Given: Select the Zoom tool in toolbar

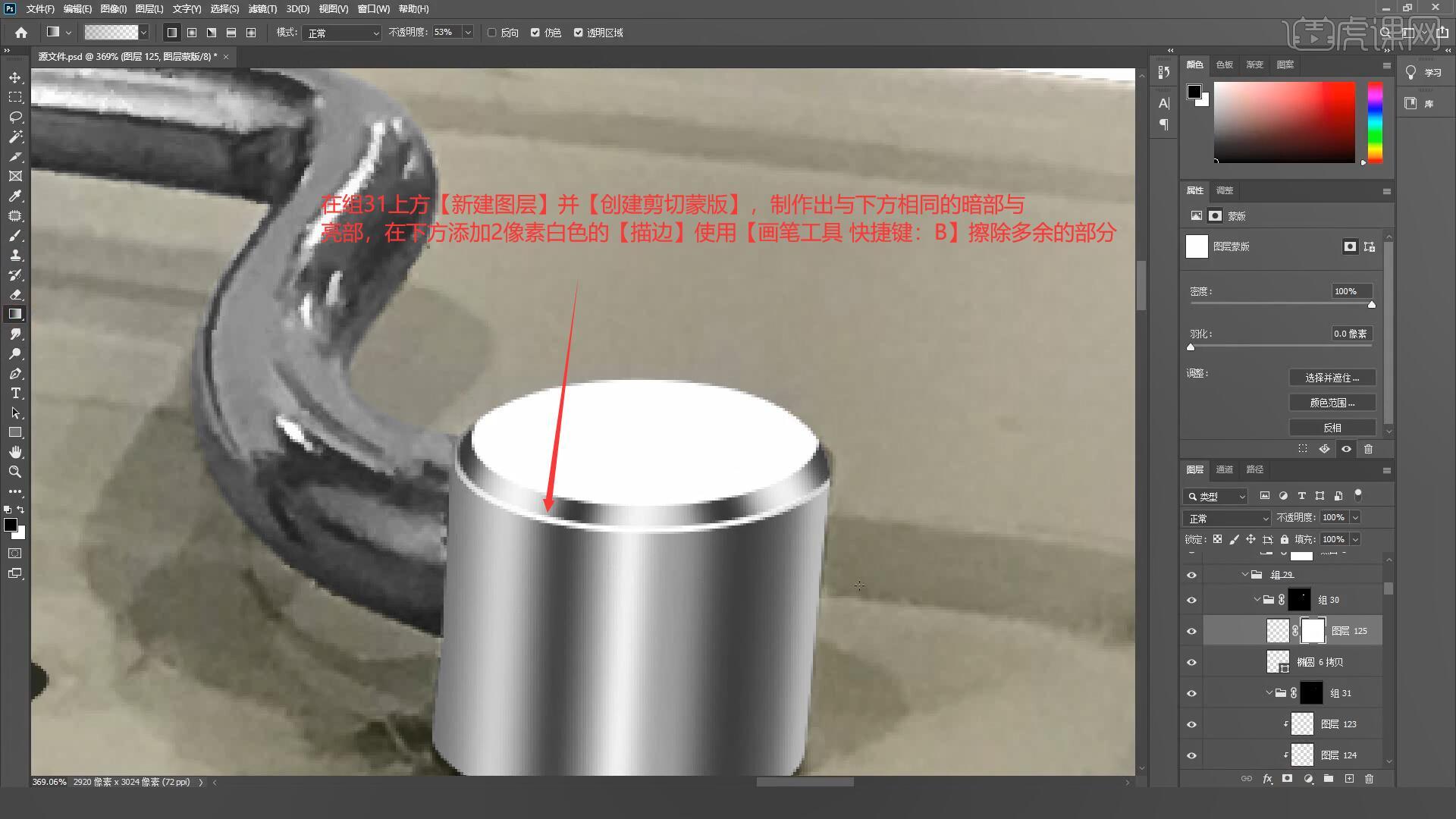Looking at the screenshot, I should coord(15,472).
